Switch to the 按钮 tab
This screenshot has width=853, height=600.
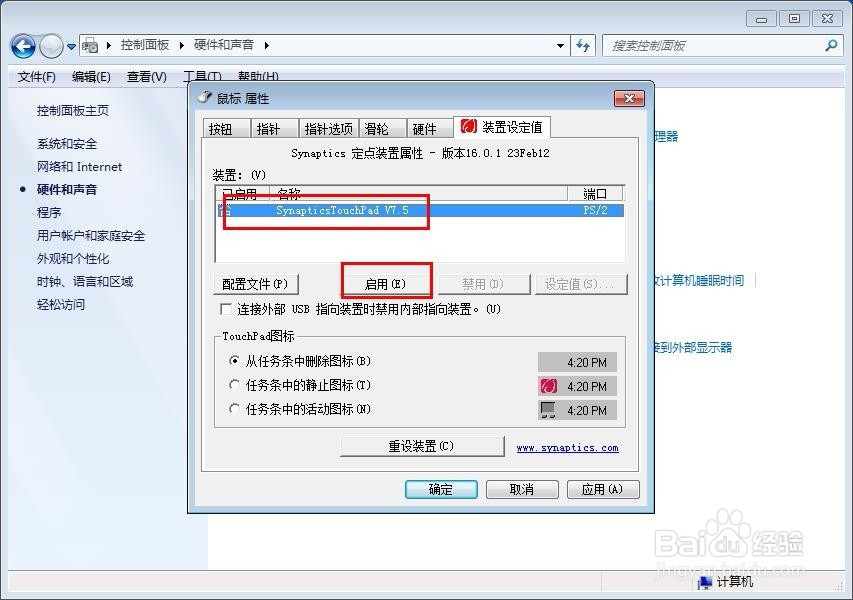(226, 128)
